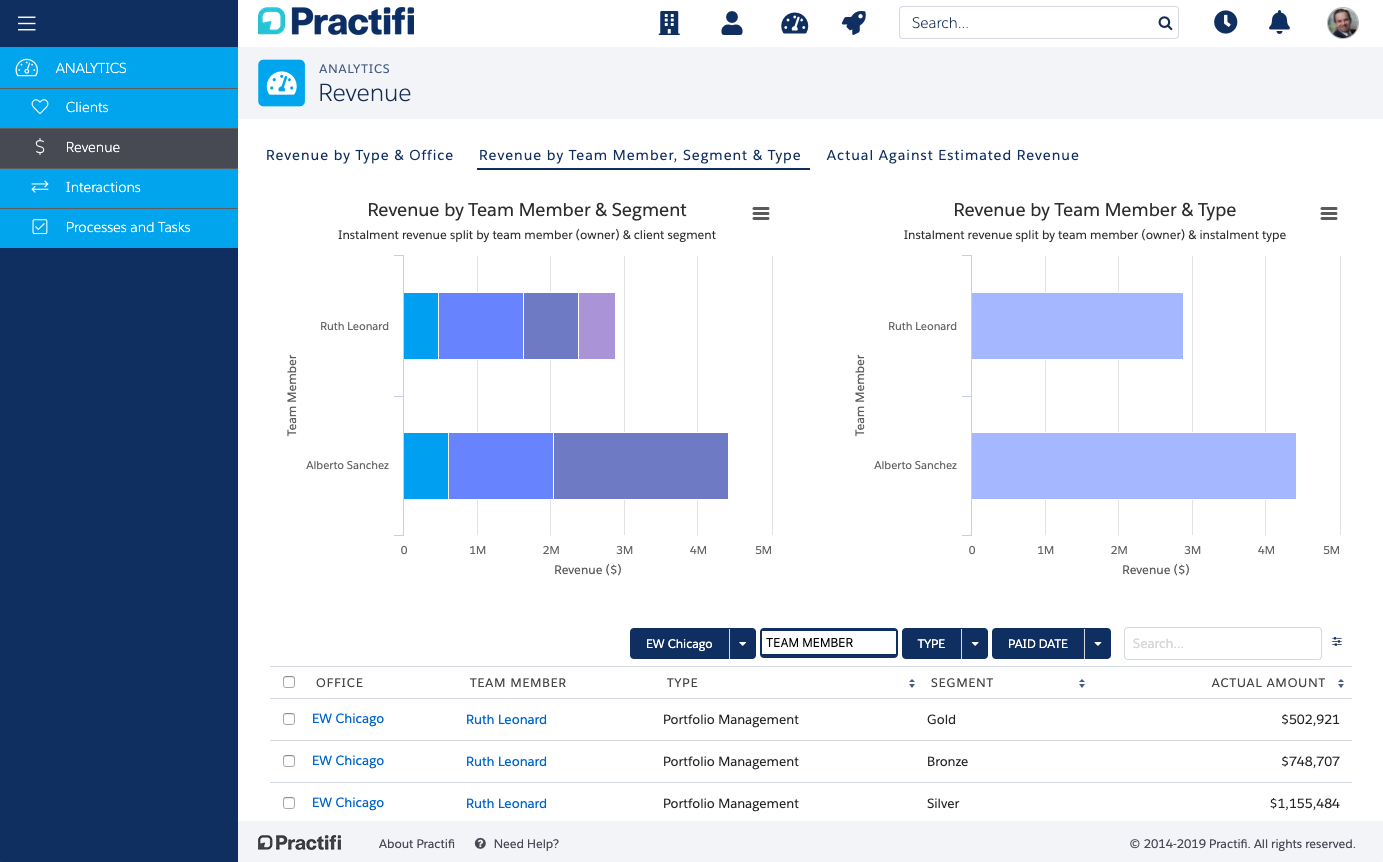
Task: Click the recent history clock icon
Action: (1225, 22)
